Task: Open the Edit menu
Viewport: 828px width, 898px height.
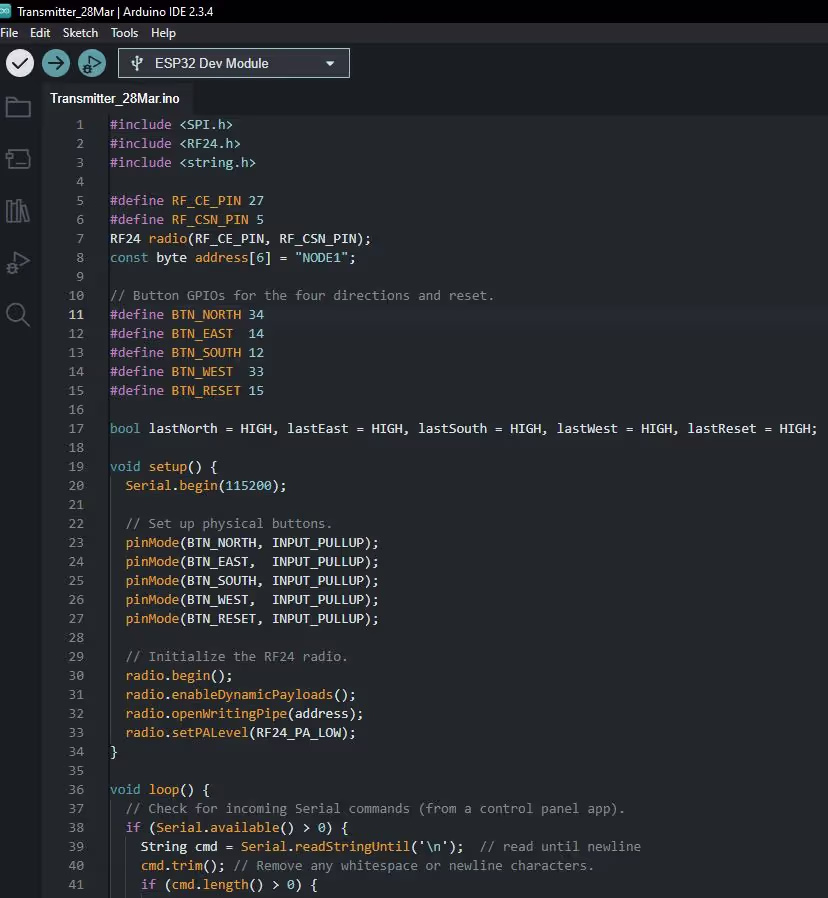Action: tap(40, 33)
